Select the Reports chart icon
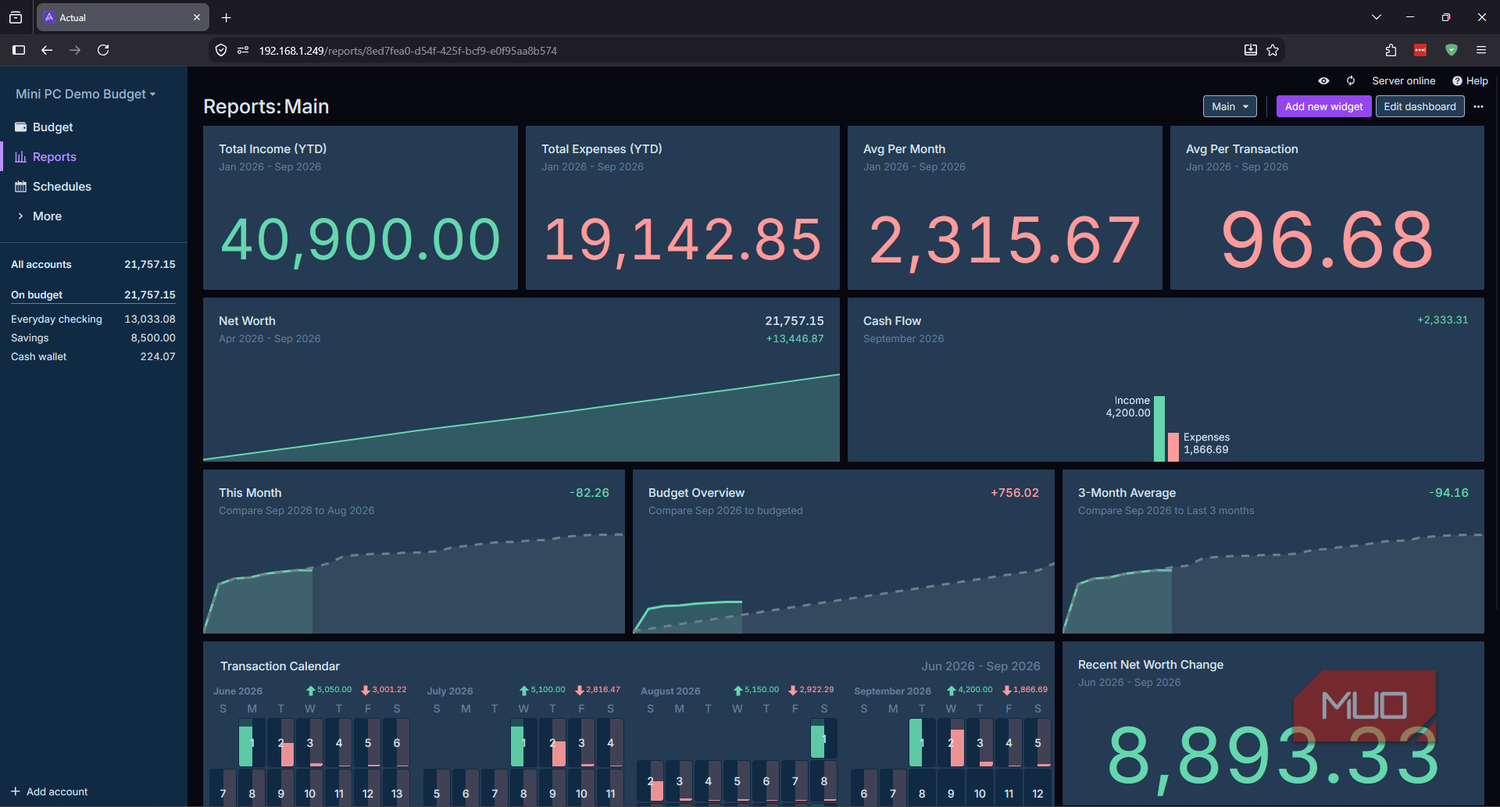This screenshot has height=807, width=1500. (20, 157)
